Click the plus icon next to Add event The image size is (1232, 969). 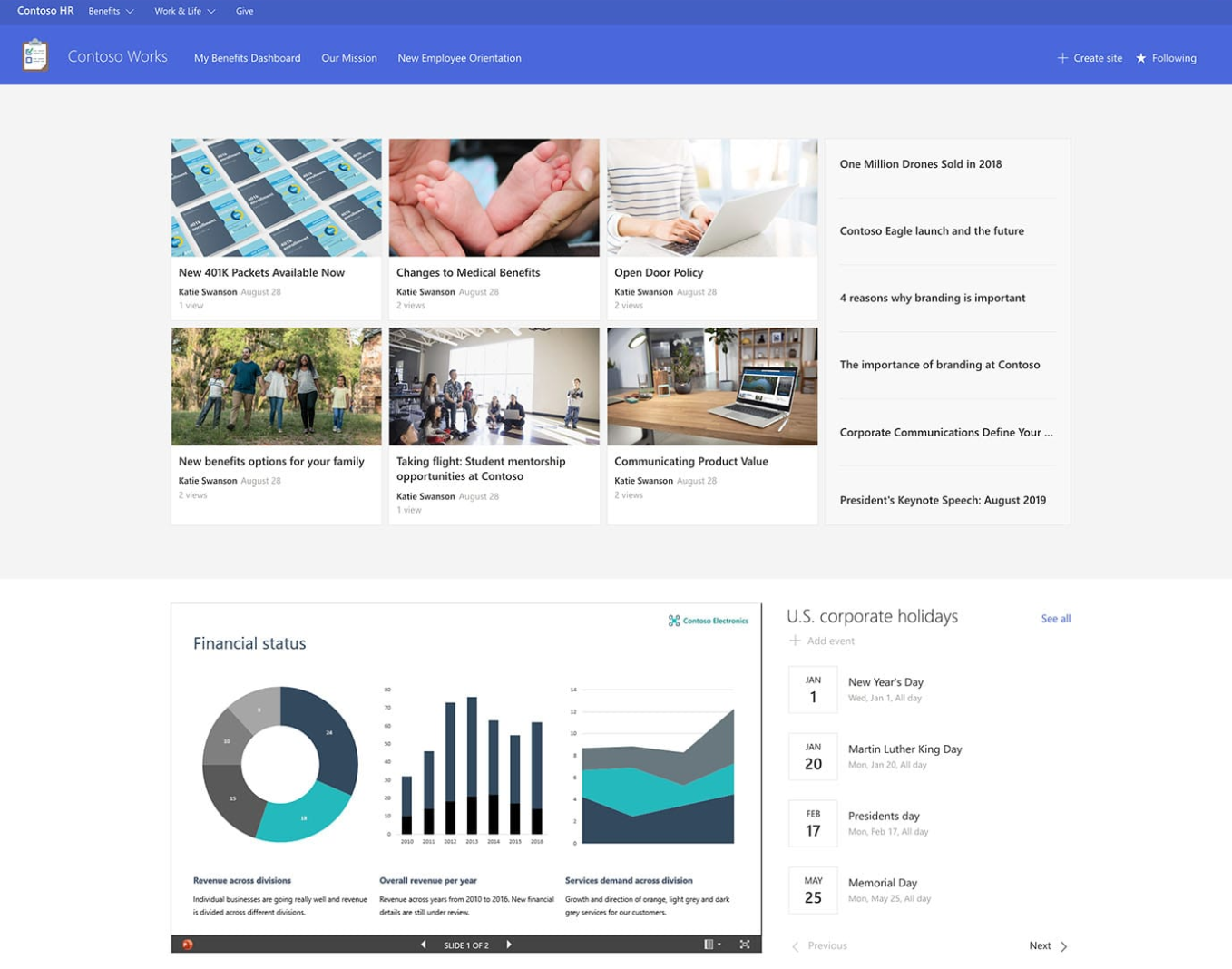[x=795, y=641]
